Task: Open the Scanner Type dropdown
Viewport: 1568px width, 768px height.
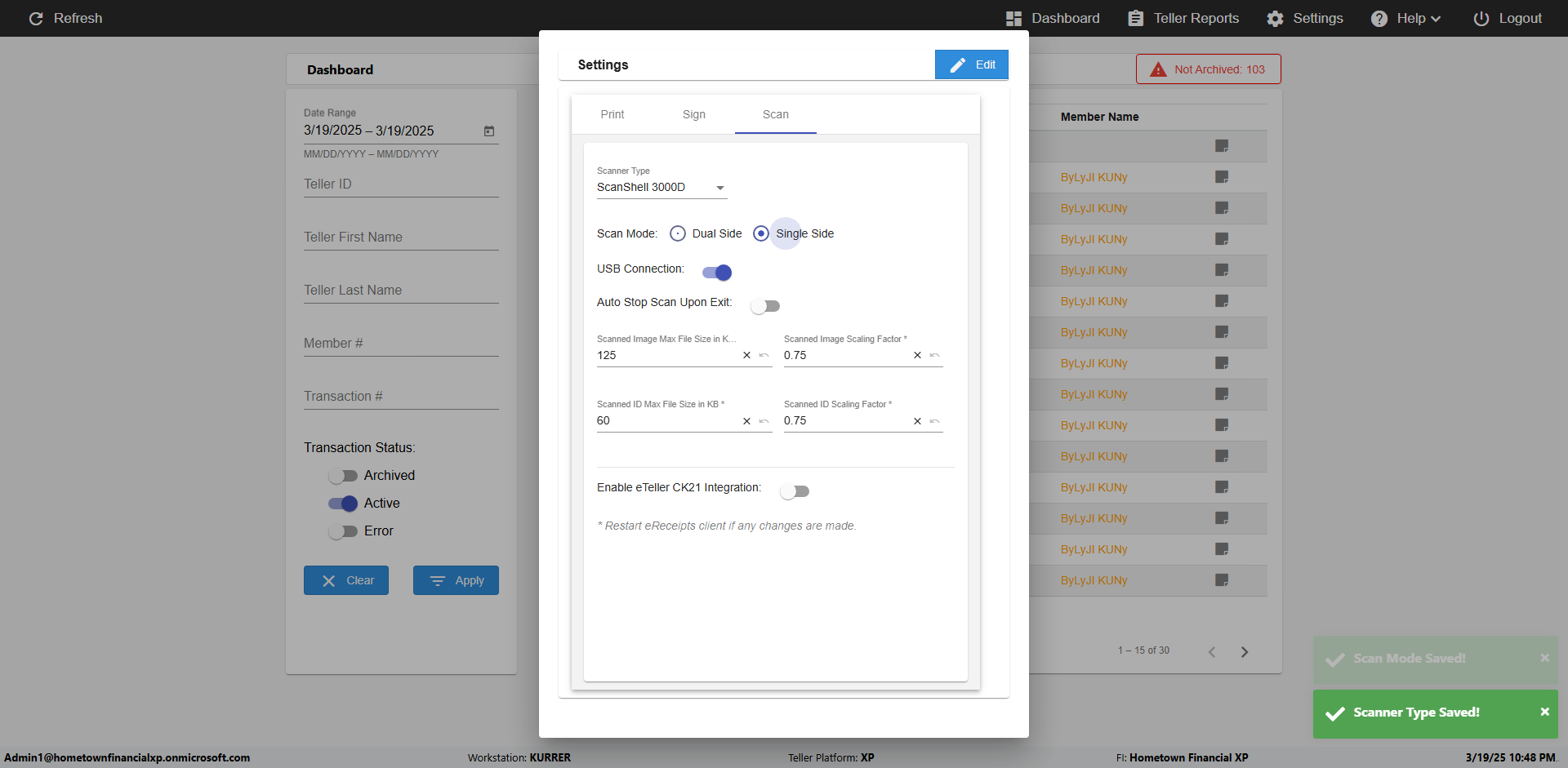Action: [661, 188]
